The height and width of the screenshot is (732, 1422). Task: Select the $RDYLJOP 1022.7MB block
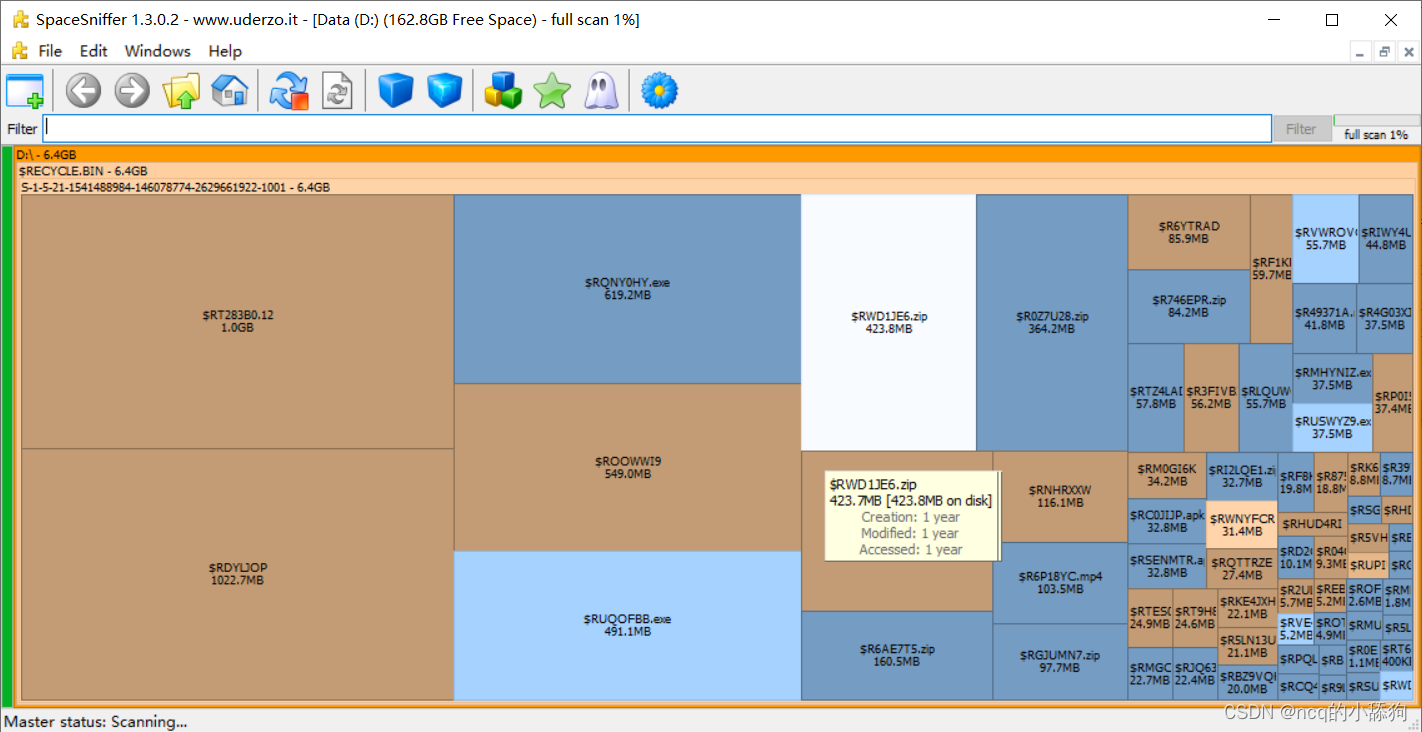(x=238, y=574)
